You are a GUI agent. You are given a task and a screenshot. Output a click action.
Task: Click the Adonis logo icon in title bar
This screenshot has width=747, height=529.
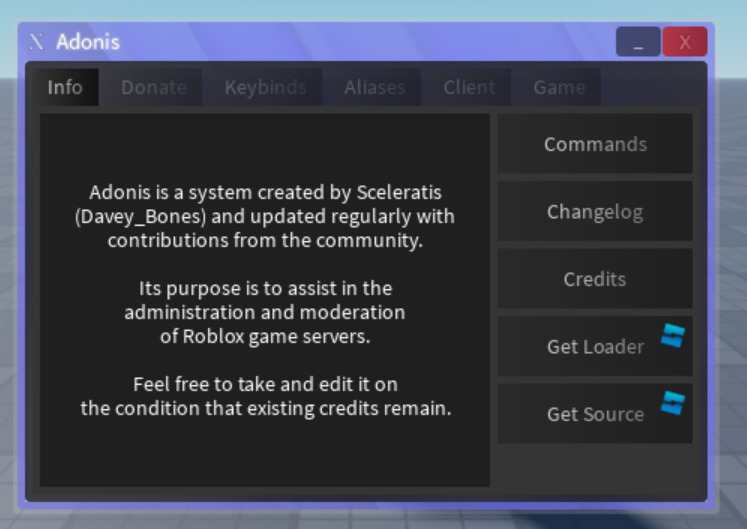coord(37,42)
